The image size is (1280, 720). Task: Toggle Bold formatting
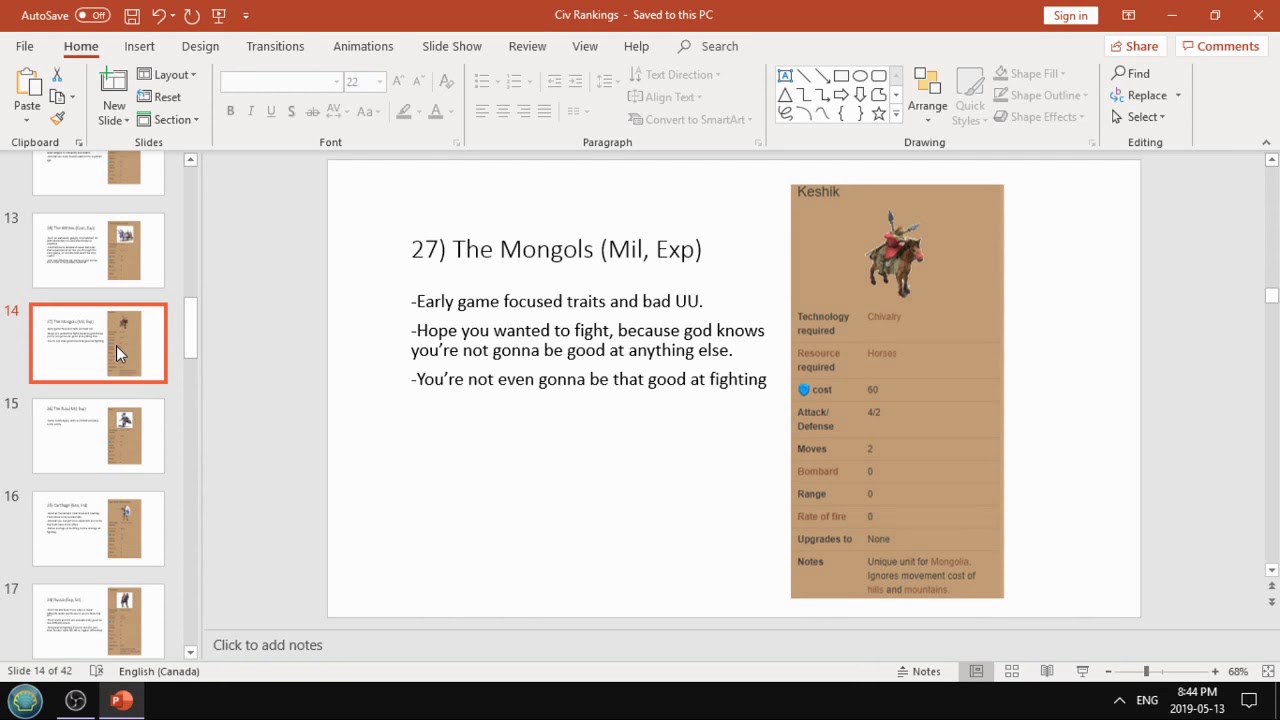click(x=230, y=111)
